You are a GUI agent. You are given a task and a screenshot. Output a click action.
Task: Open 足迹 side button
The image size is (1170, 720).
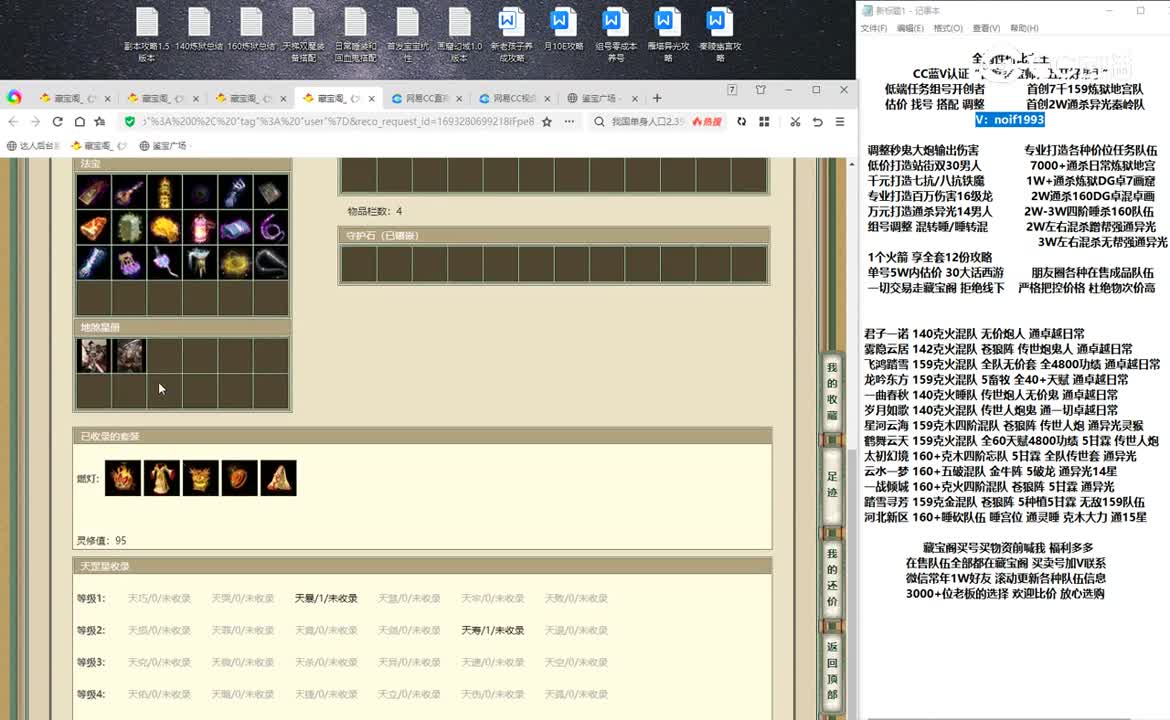[832, 484]
